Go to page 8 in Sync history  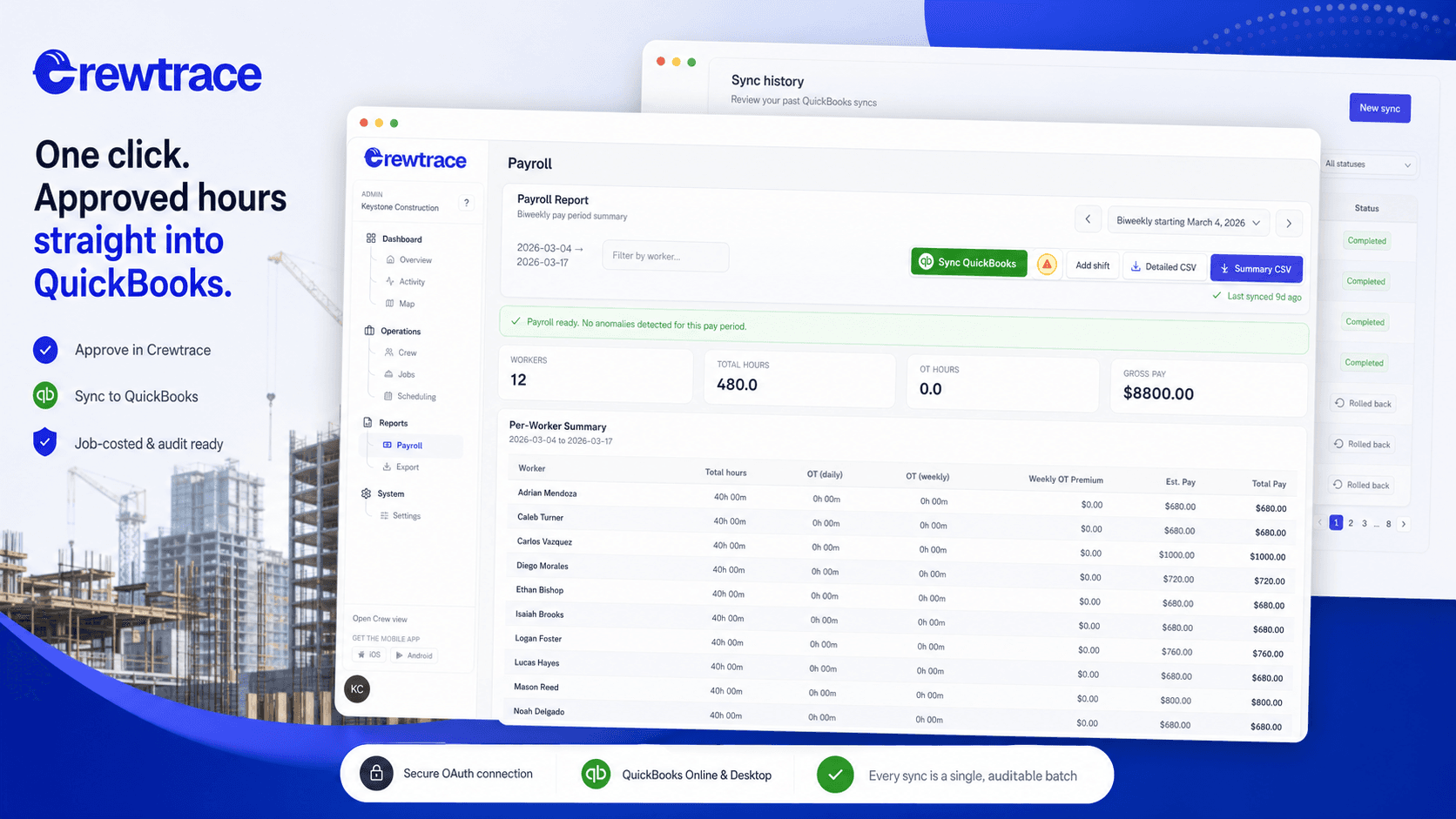click(x=1388, y=524)
